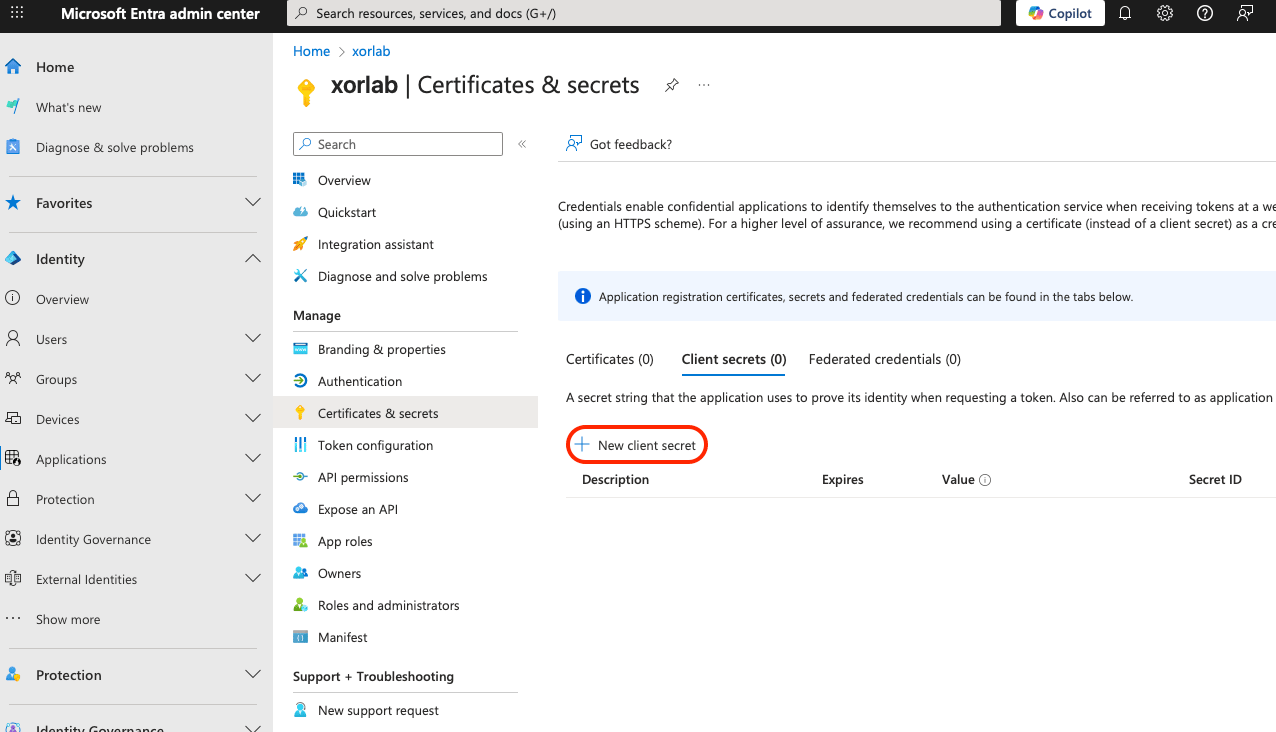Open Roles and administrators
The height and width of the screenshot is (732, 1276).
tap(388, 605)
